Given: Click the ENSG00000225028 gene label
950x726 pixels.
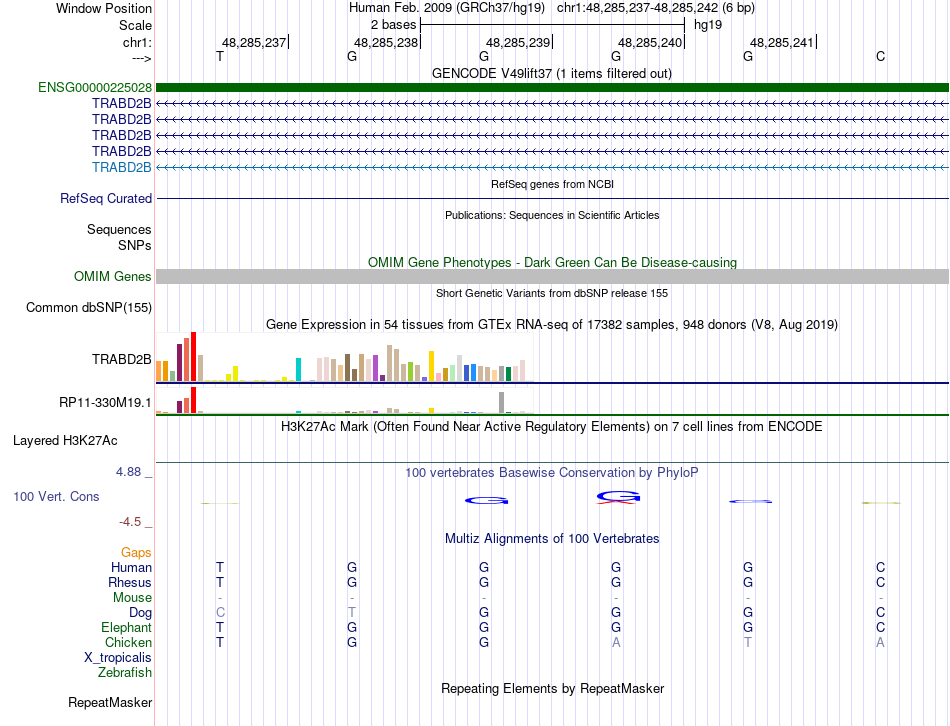Looking at the screenshot, I should point(95,87).
